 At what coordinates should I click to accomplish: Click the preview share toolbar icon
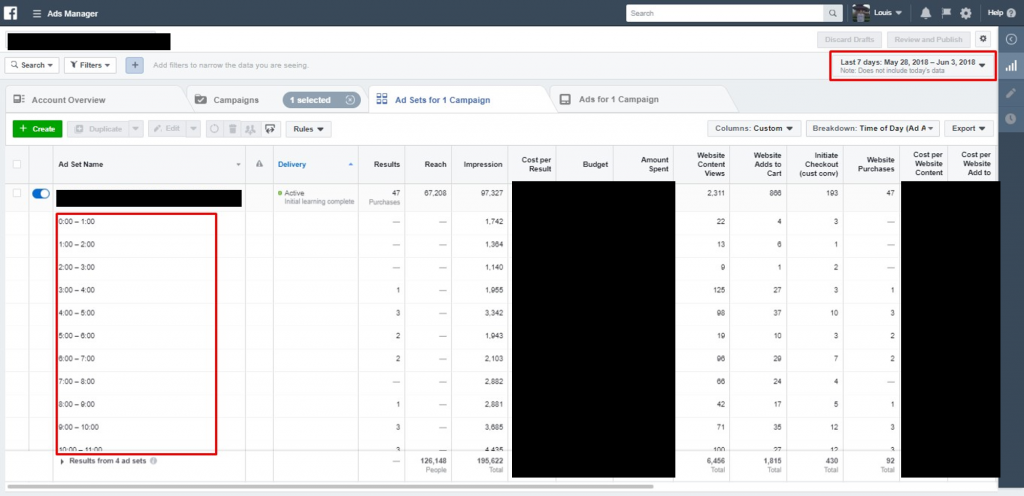click(x=269, y=129)
